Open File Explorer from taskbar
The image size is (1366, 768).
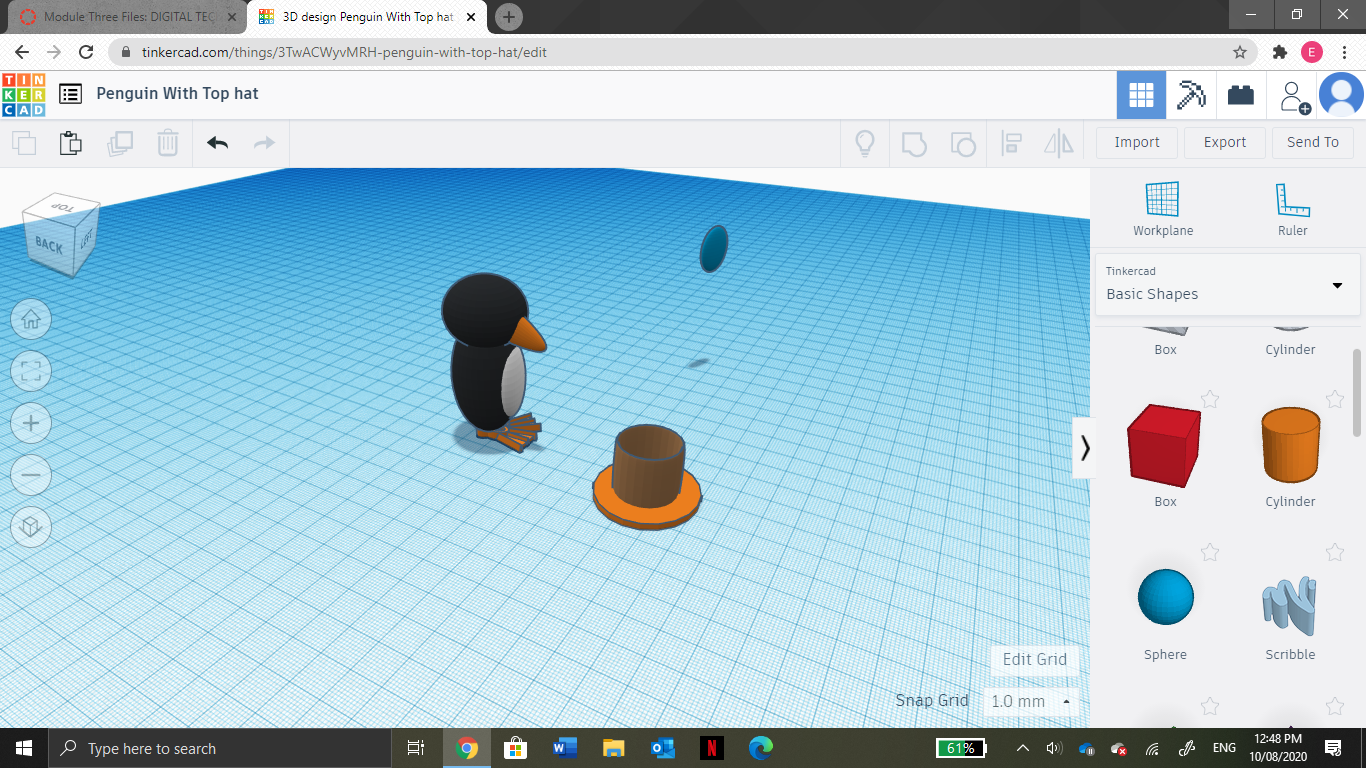tap(613, 748)
